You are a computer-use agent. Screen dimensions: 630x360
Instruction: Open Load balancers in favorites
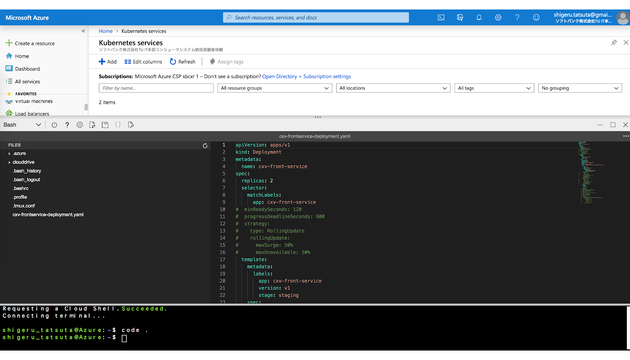tap(27, 114)
